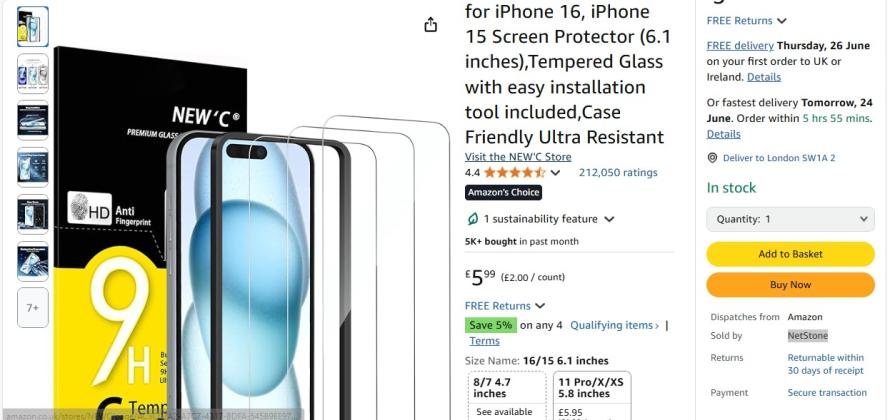This screenshot has width=895, height=420.
Task: Click the delivery location pin icon
Action: 712,158
